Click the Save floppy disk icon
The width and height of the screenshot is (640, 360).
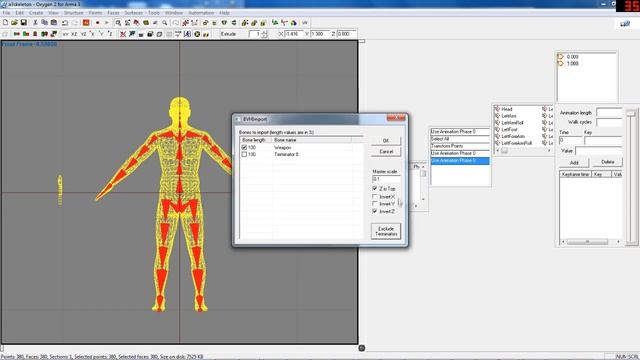(23, 22)
